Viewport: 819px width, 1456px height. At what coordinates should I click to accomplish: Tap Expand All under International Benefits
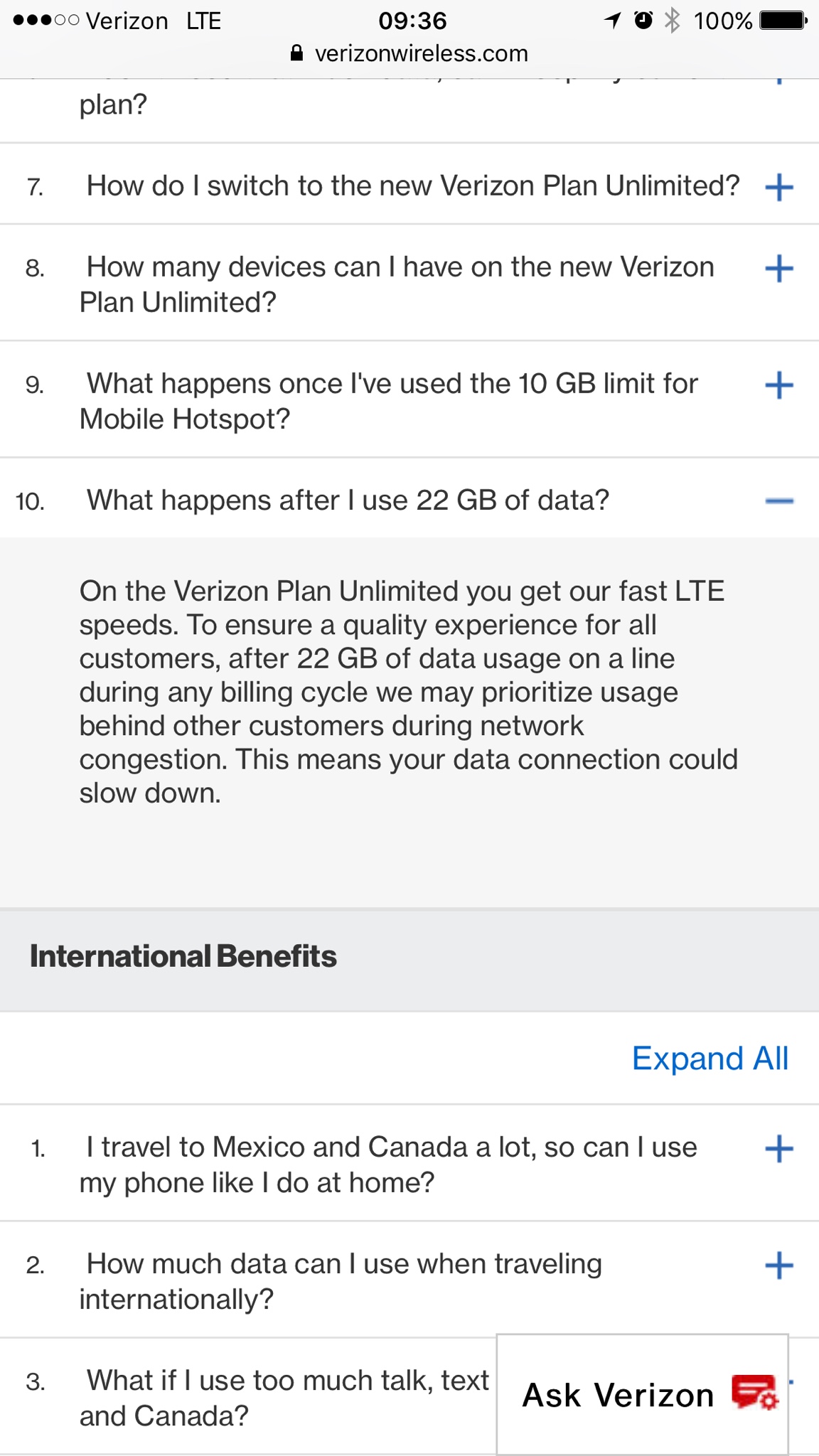pos(710,1059)
